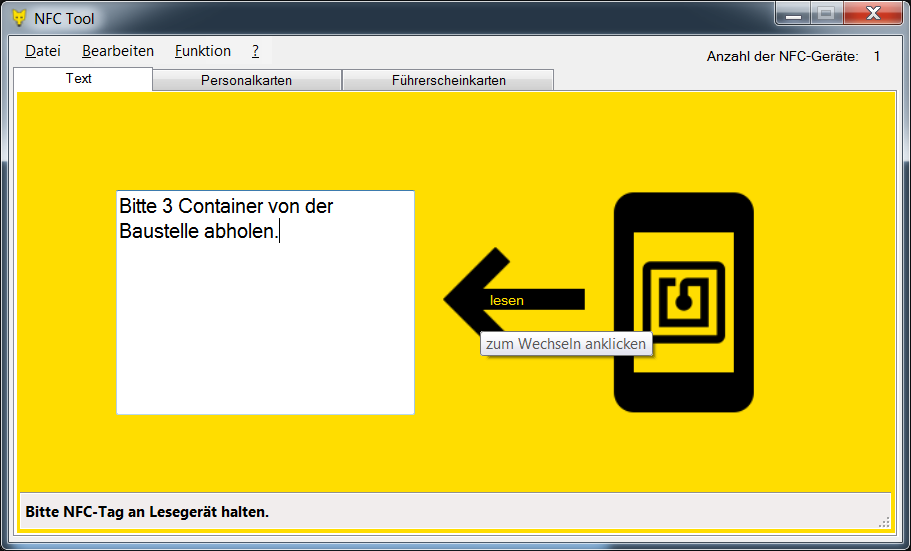
Task: Maximize the NFC Tool window
Action: [x=825, y=14]
